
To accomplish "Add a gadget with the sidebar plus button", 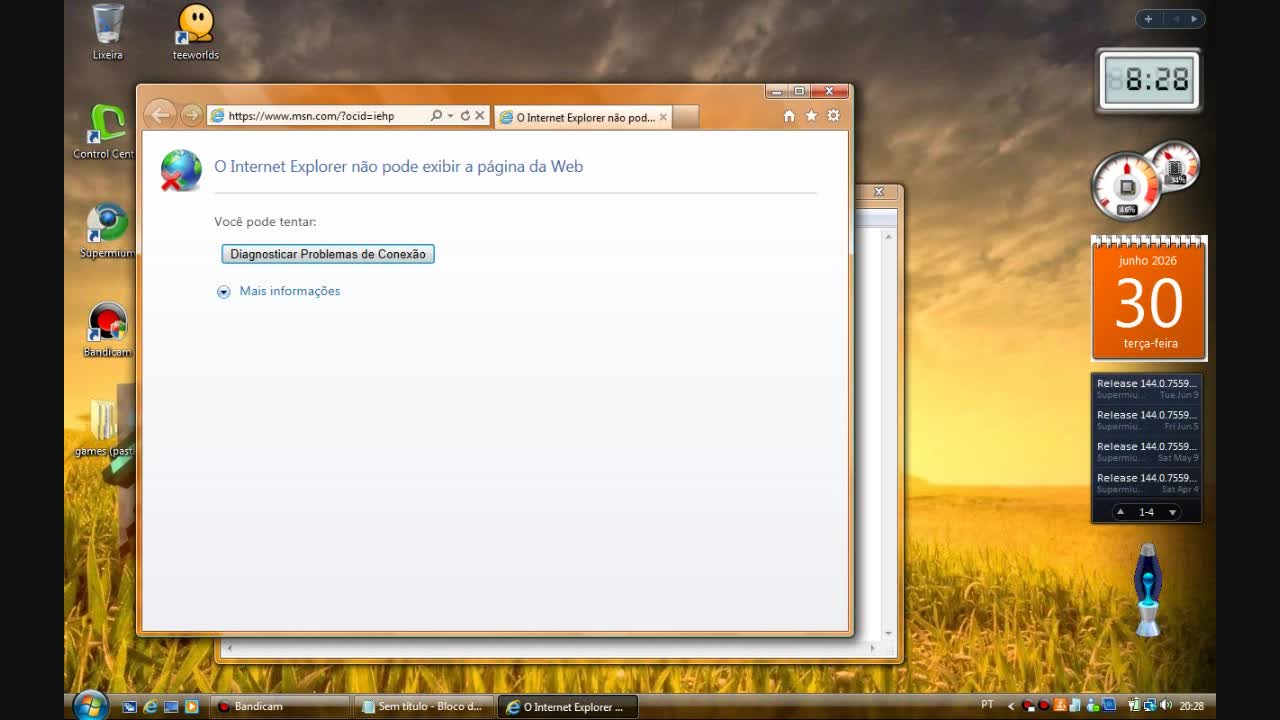I will (x=1148, y=19).
